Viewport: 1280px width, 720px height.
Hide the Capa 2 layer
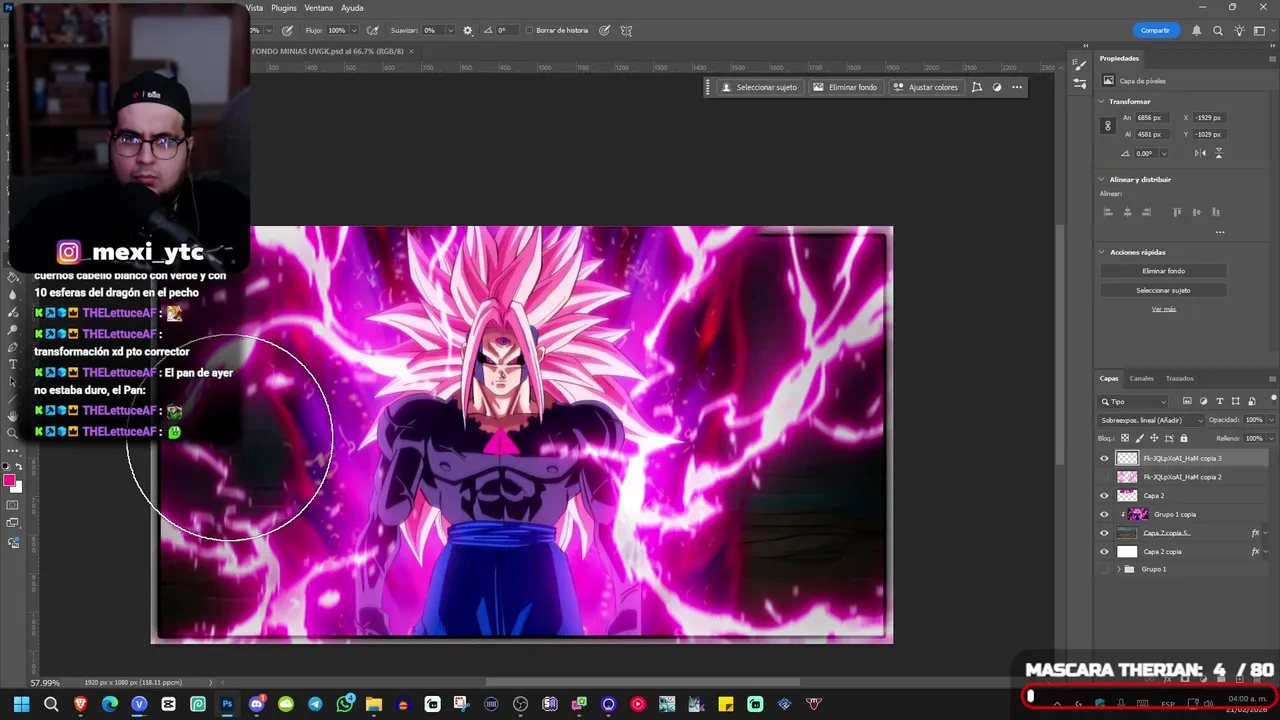pyautogui.click(x=1104, y=496)
